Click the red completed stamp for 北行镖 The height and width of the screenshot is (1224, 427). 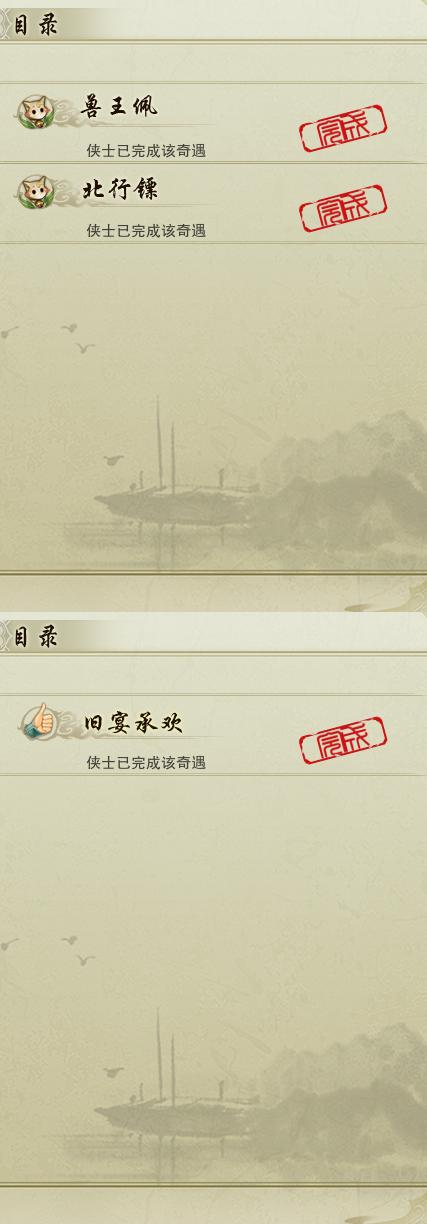(x=343, y=208)
